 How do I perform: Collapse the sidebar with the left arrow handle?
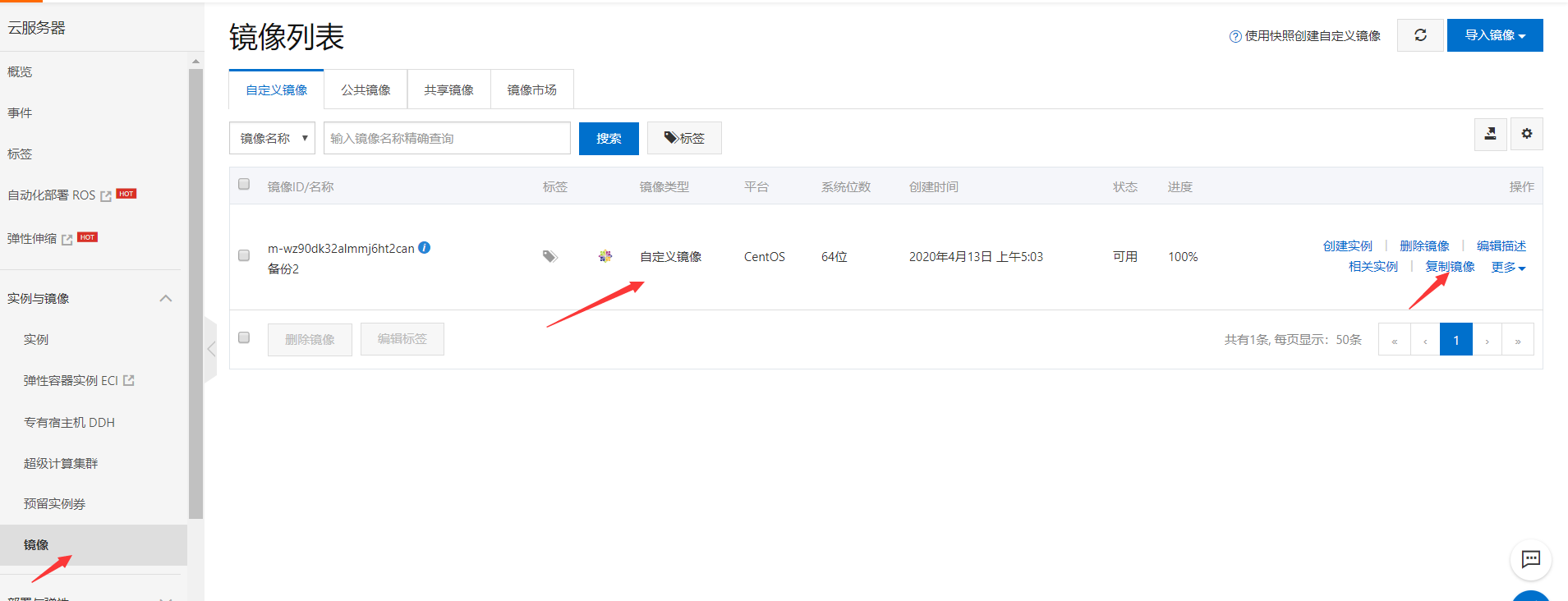[211, 350]
